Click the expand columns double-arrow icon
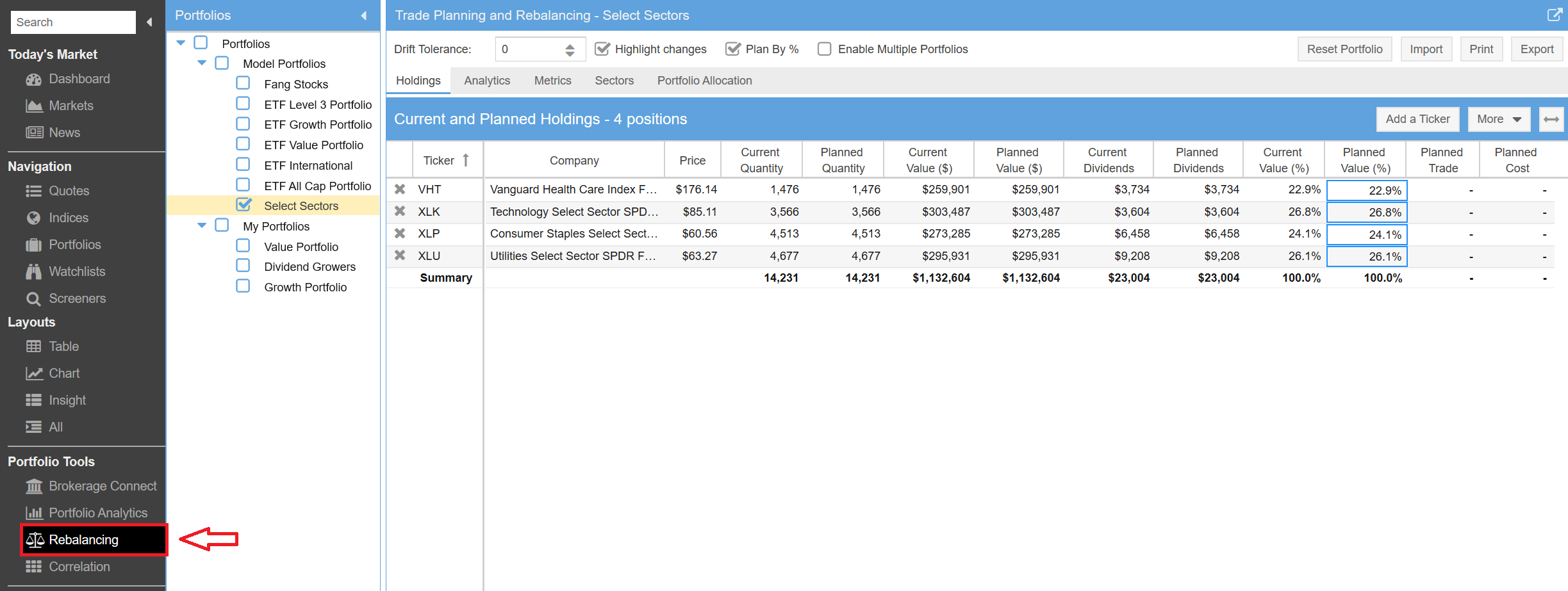This screenshot has width=1568, height=591. [x=1551, y=120]
